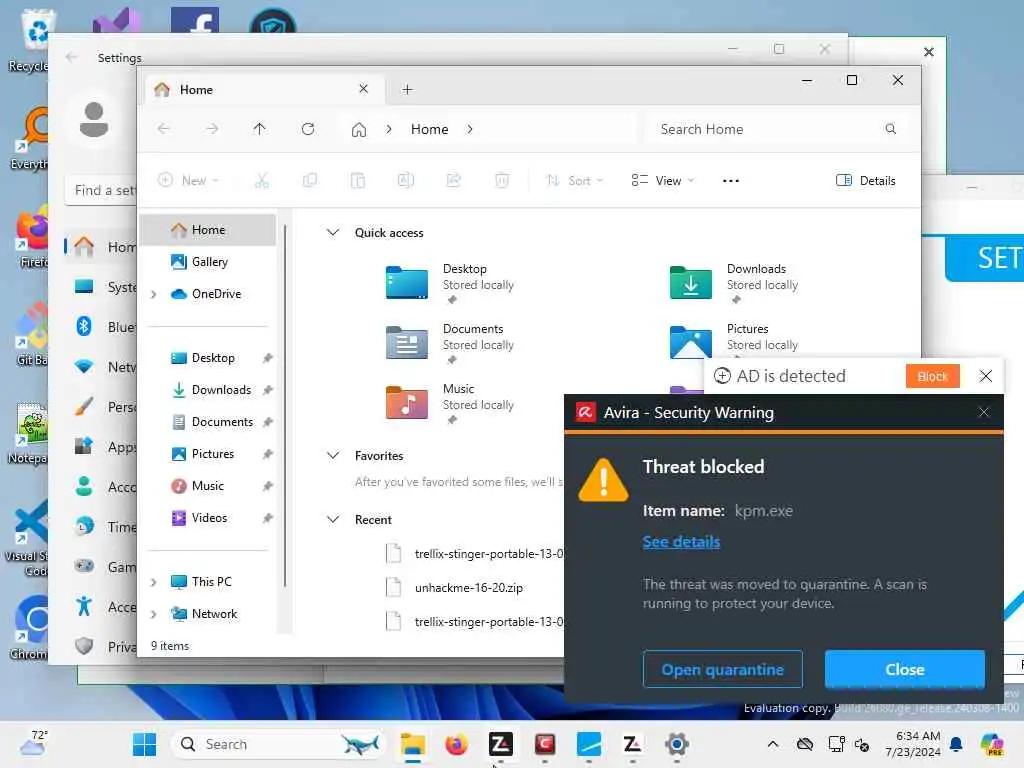This screenshot has height=768, width=1024.
Task: Open unhackme-16-20.zip in Recent list
Action: [469, 588]
